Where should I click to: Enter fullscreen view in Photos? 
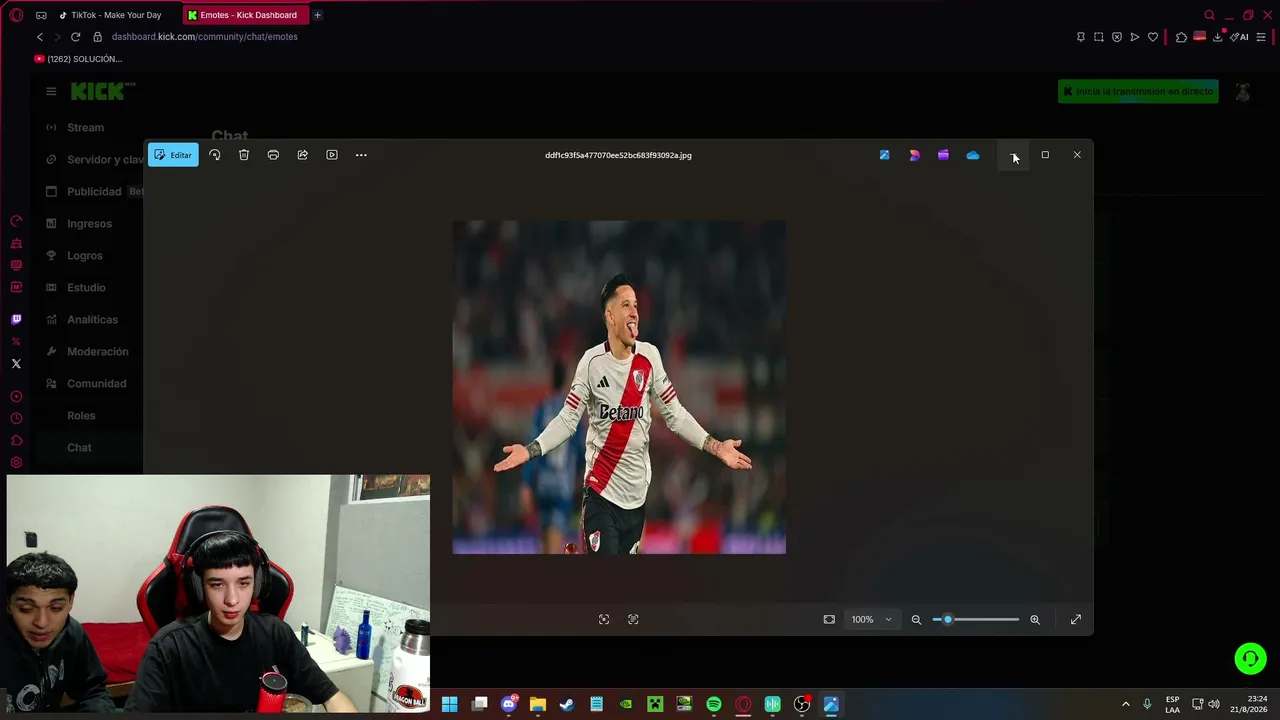1076,620
